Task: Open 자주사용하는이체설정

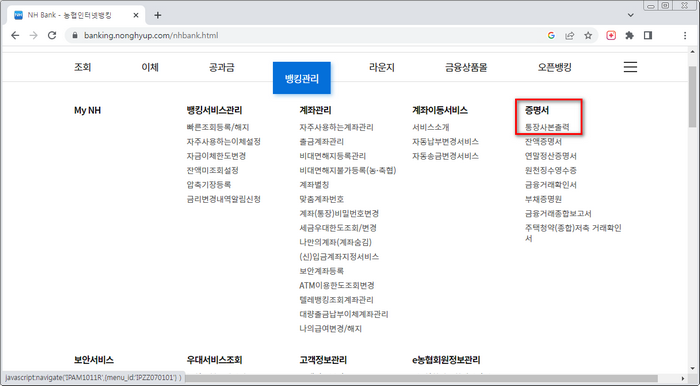Action: tap(224, 141)
